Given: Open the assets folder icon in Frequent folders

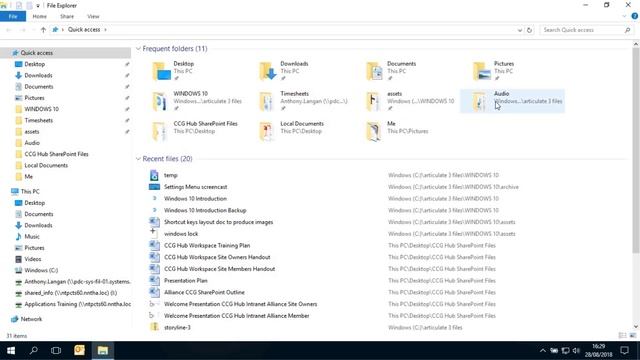Looking at the screenshot, I should click(x=374, y=101).
